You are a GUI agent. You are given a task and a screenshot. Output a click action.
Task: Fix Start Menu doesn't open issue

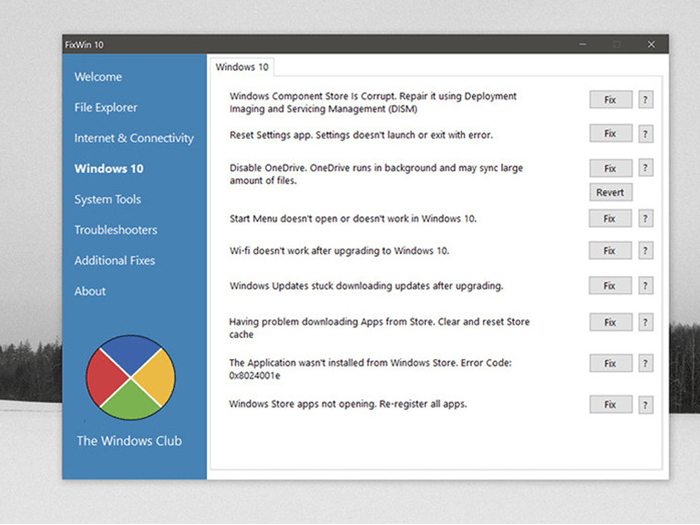[x=610, y=218]
